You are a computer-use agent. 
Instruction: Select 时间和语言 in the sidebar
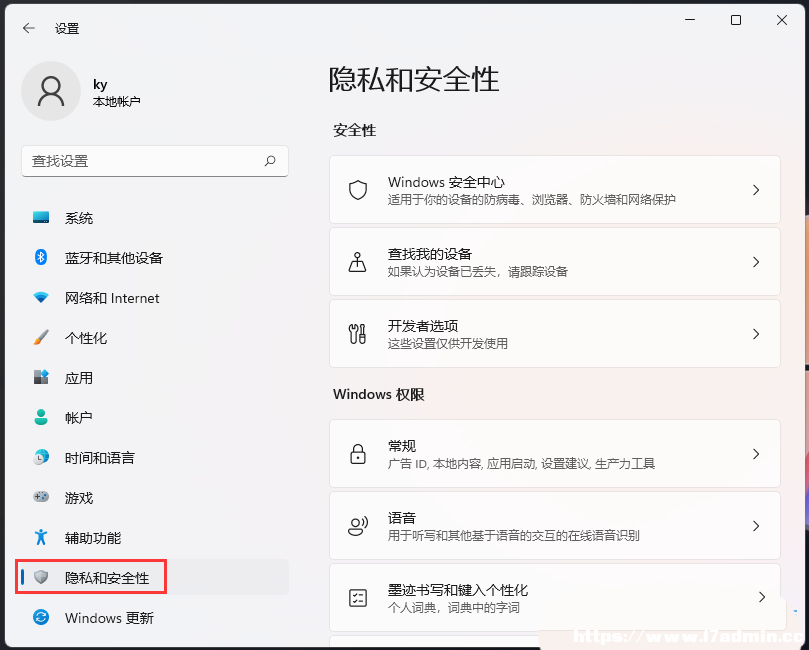tap(154, 457)
